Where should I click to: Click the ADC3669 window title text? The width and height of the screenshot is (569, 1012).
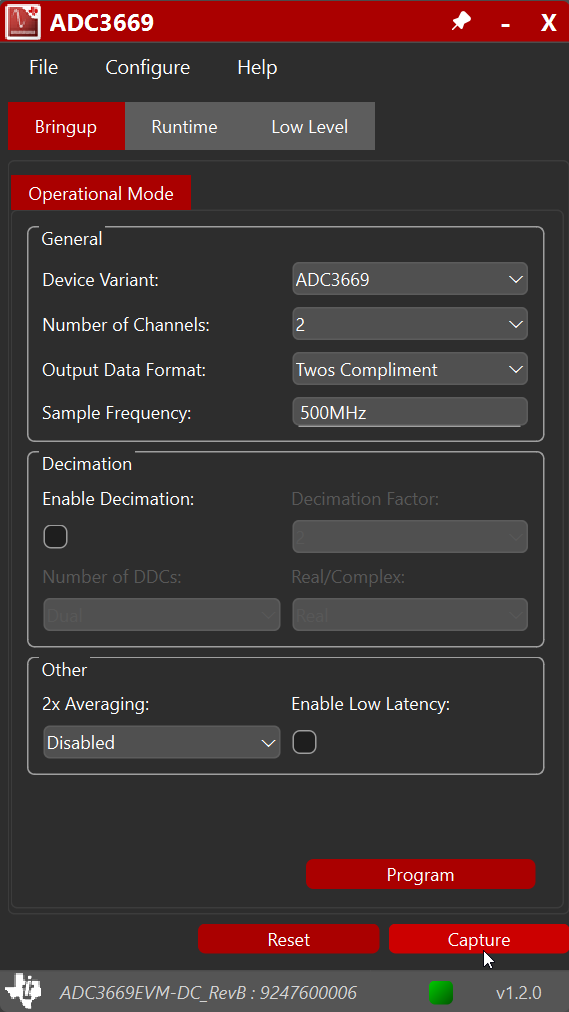click(x=102, y=23)
